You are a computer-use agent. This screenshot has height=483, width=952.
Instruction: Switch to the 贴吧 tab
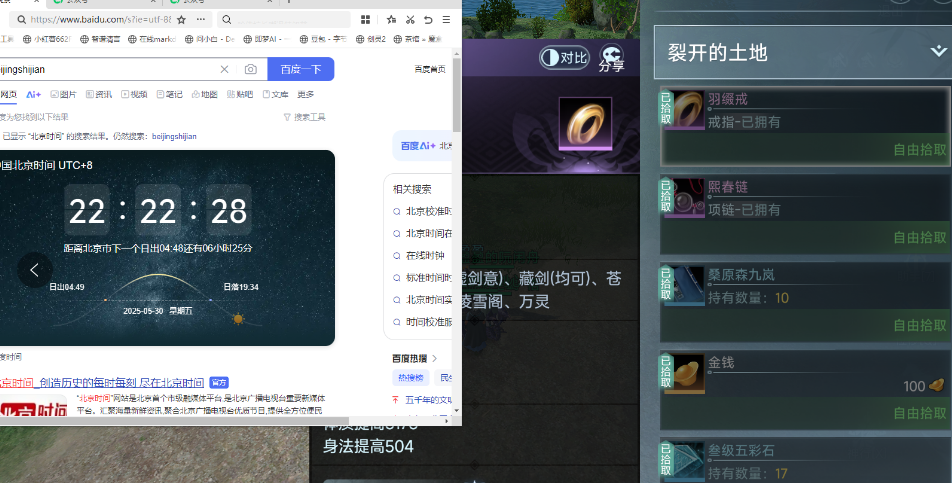click(240, 94)
